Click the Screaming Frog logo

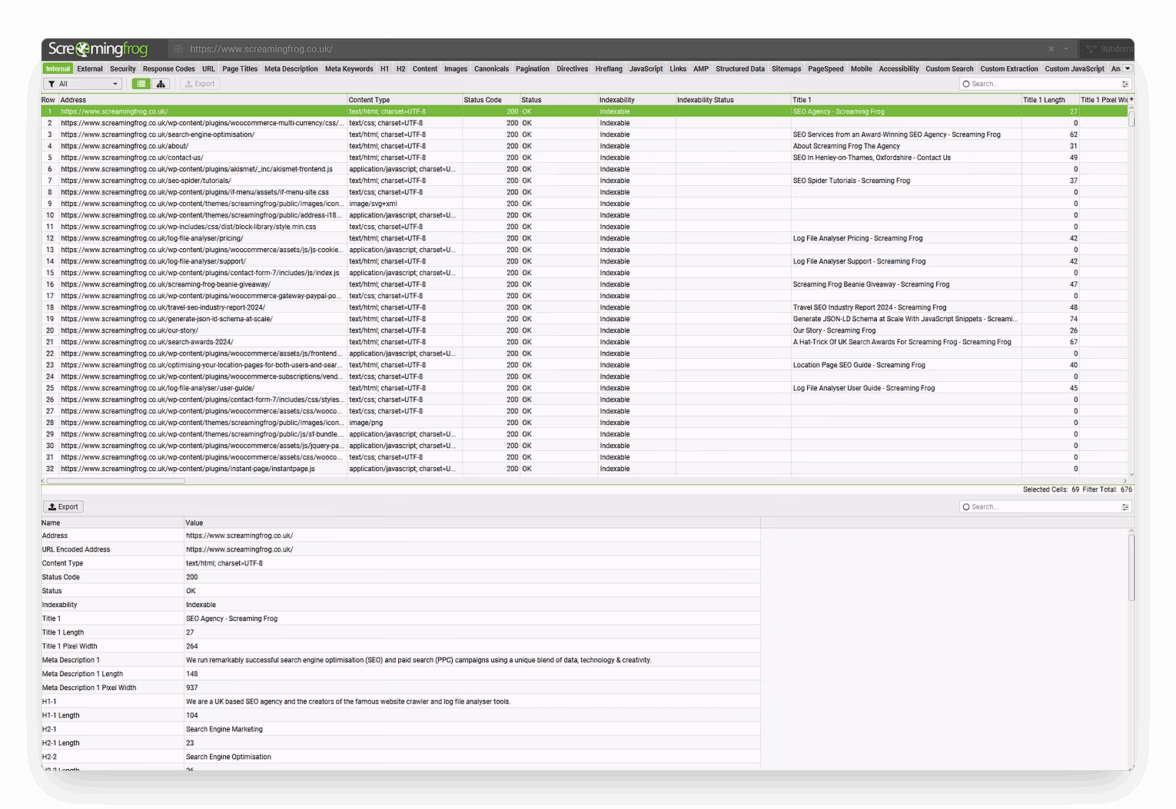(98, 49)
